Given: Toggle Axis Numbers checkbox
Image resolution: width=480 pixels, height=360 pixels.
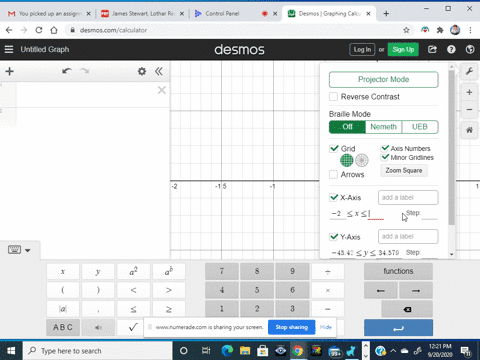Looking at the screenshot, I should [x=385, y=148].
